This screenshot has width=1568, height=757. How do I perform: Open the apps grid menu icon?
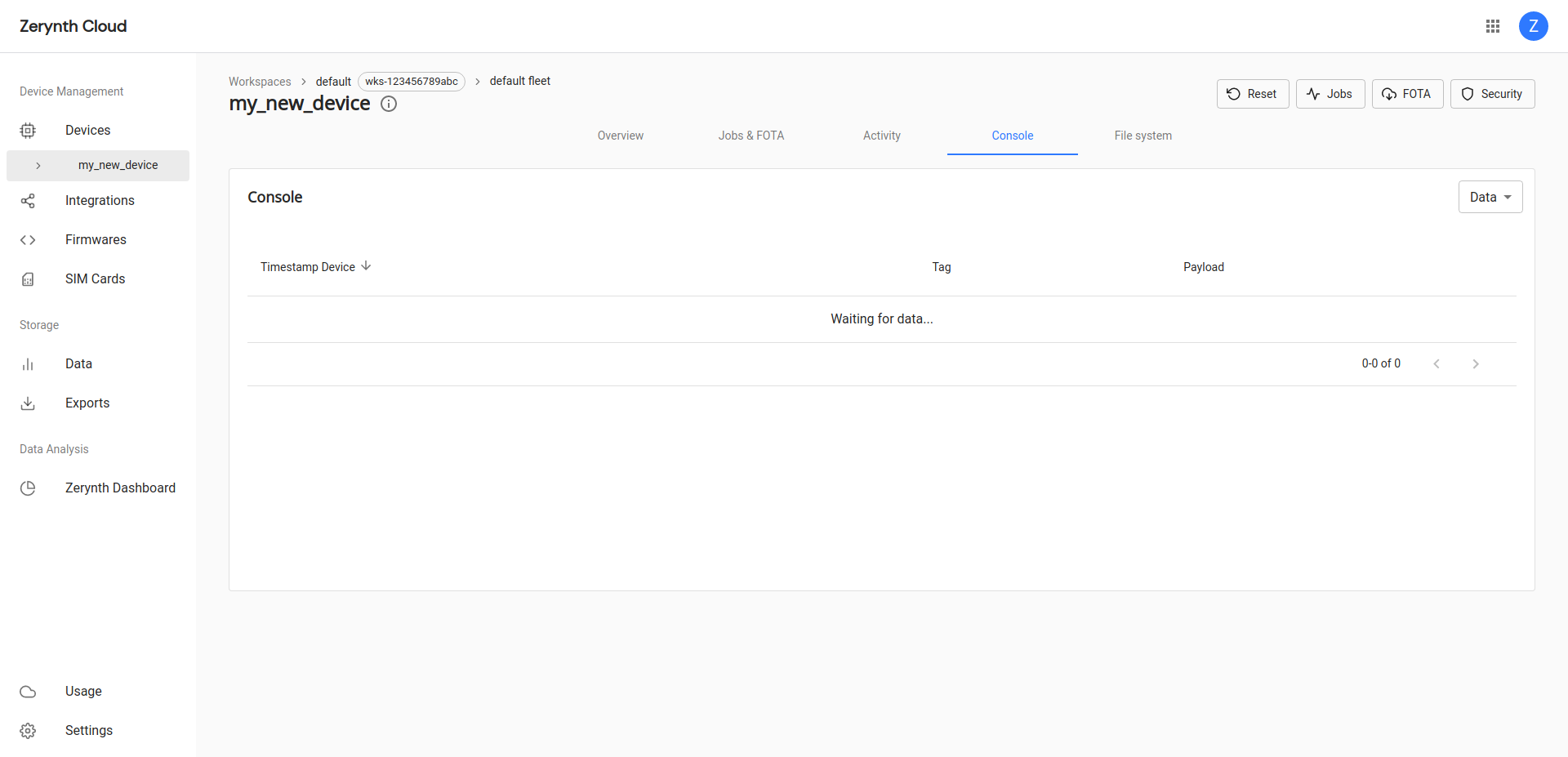click(x=1493, y=26)
